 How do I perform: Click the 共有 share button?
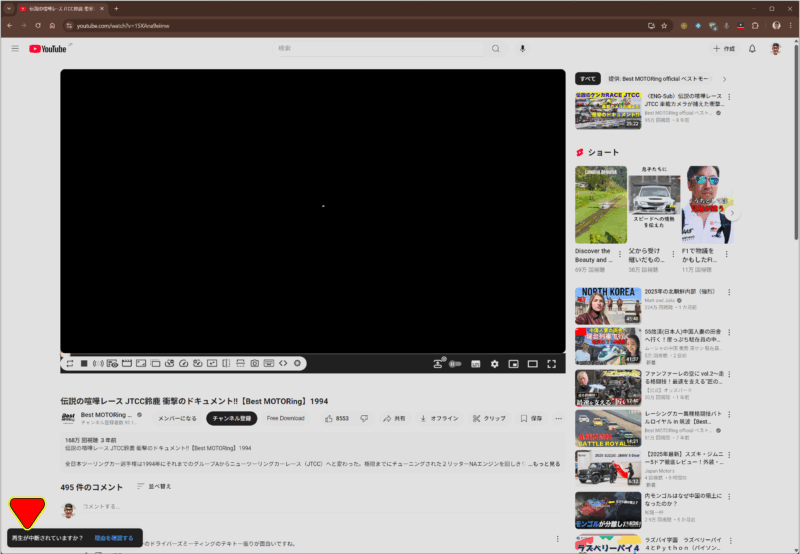[x=394, y=418]
